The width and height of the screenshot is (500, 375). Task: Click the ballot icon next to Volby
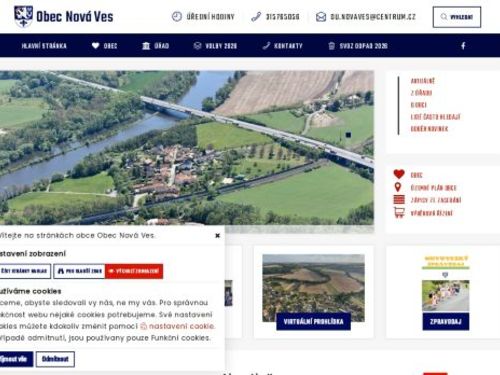[x=197, y=46]
